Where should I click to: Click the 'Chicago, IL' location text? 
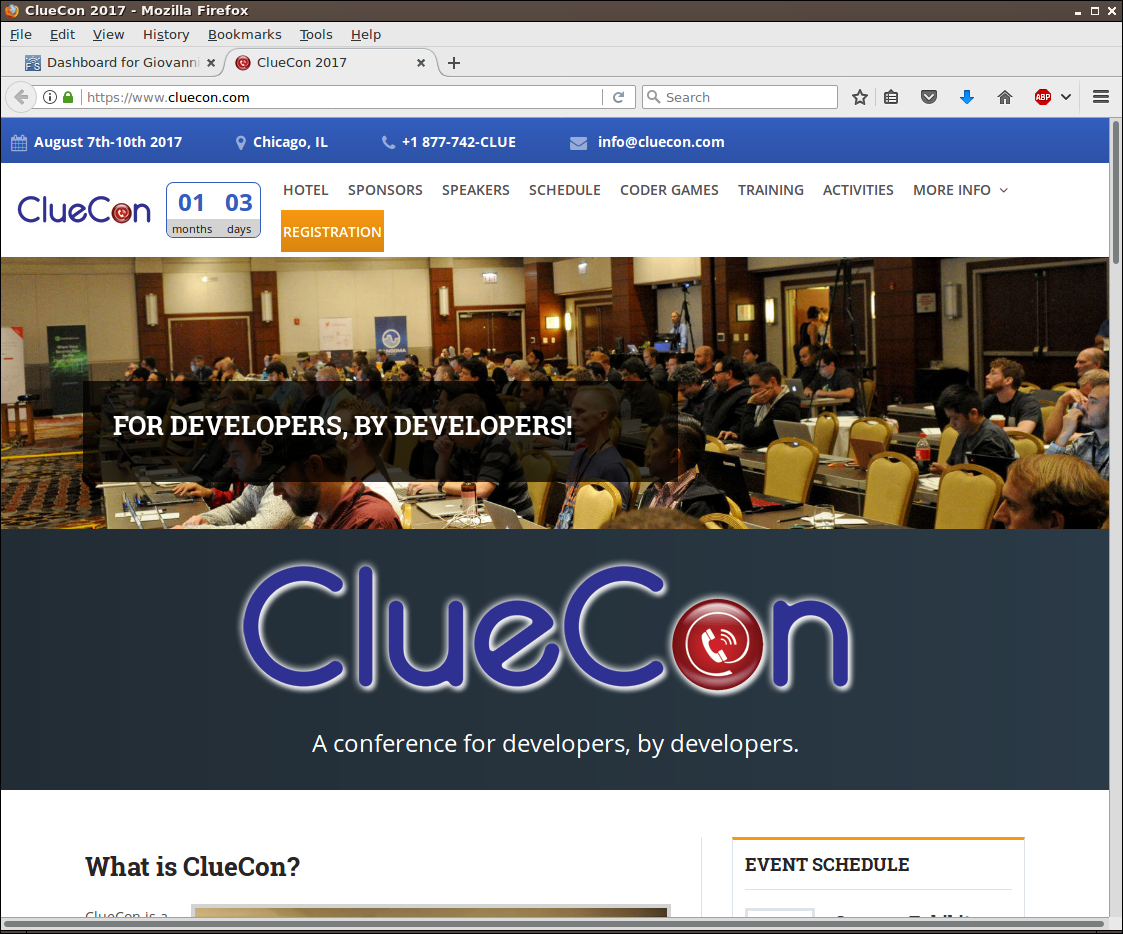pos(290,142)
